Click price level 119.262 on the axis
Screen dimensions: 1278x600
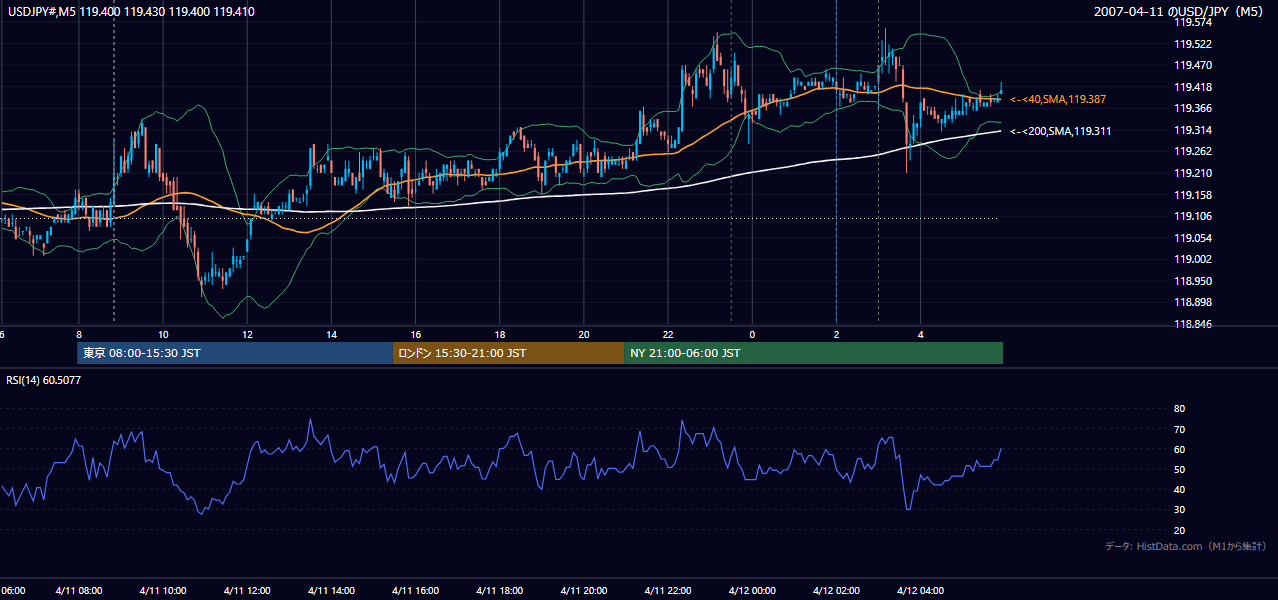tap(1193, 152)
